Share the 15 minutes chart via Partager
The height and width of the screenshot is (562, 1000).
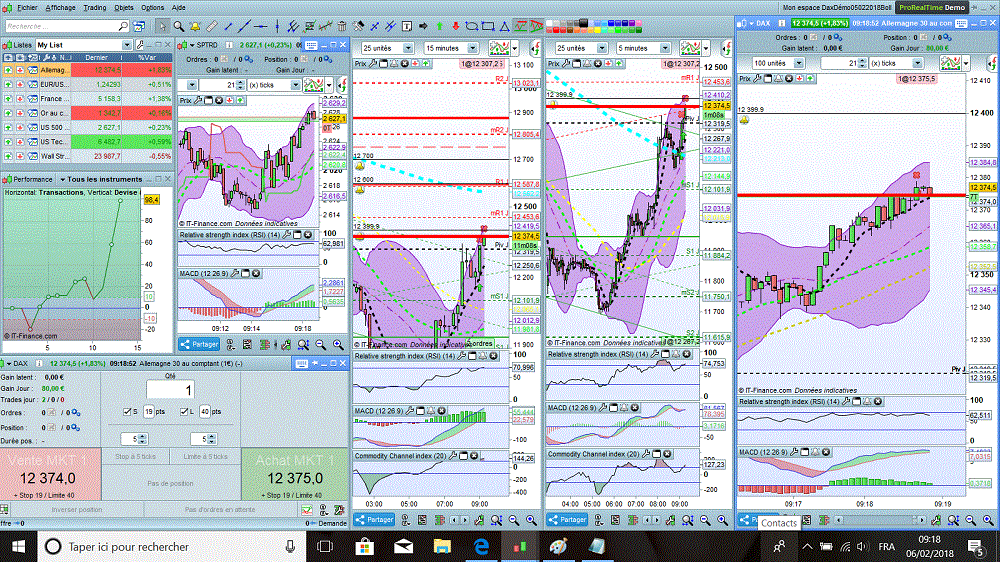[x=374, y=520]
